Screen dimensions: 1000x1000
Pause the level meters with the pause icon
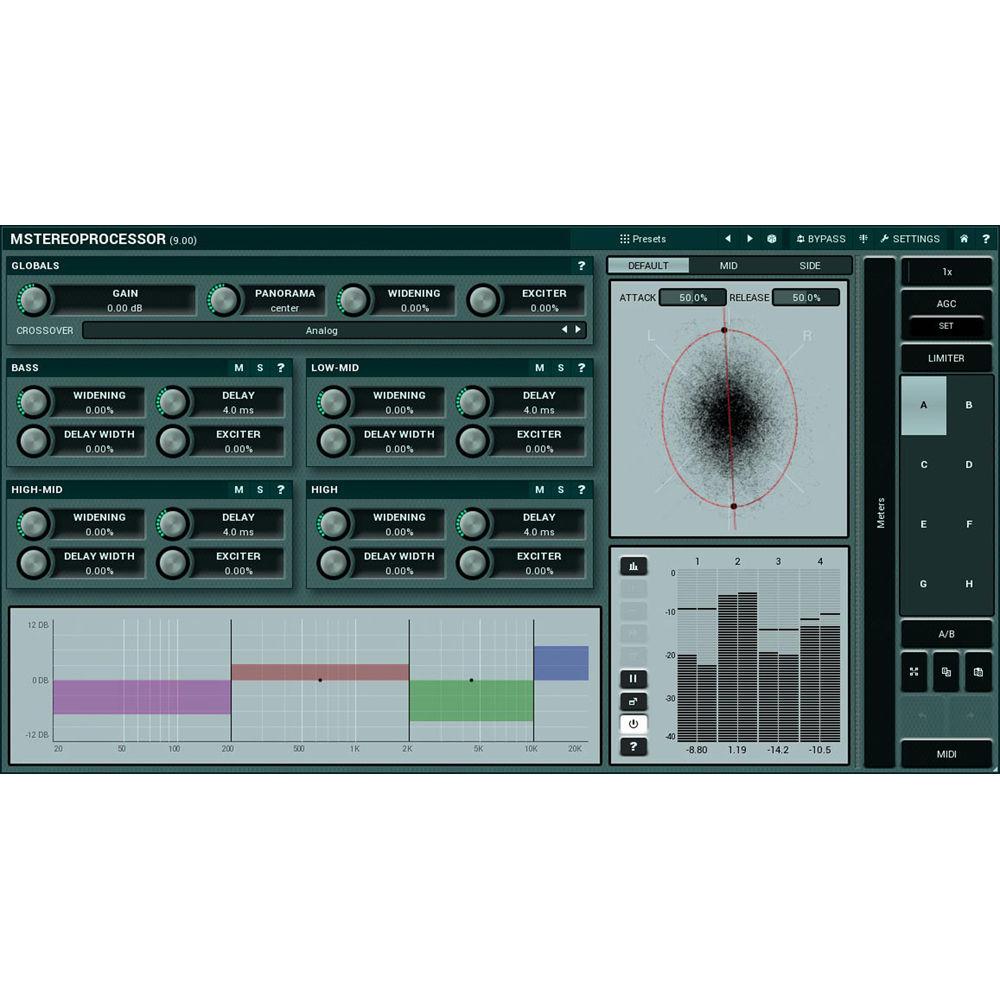(x=634, y=678)
